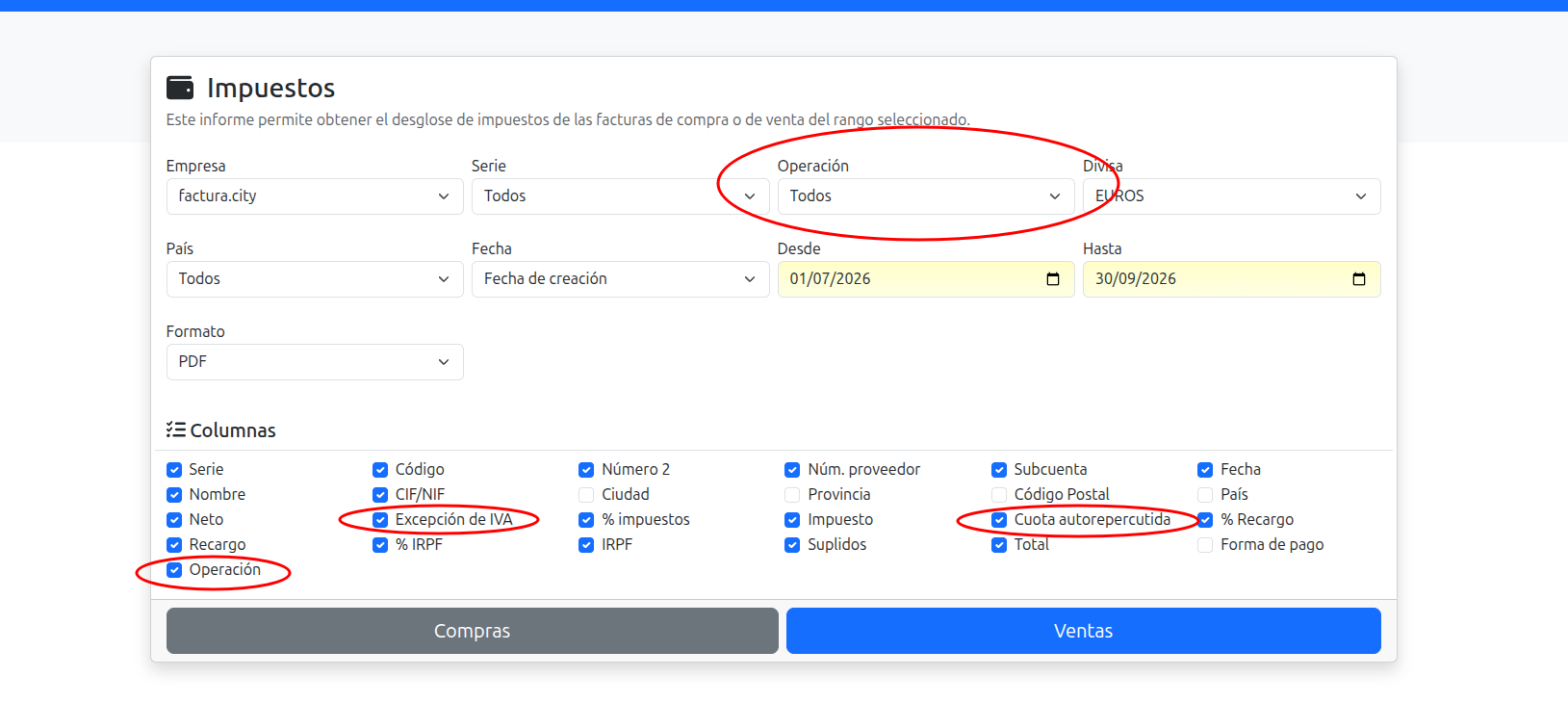Screen dimensions: 1568x703
Task: Toggle the Excepción de IVA checkbox
Action: pyautogui.click(x=380, y=520)
